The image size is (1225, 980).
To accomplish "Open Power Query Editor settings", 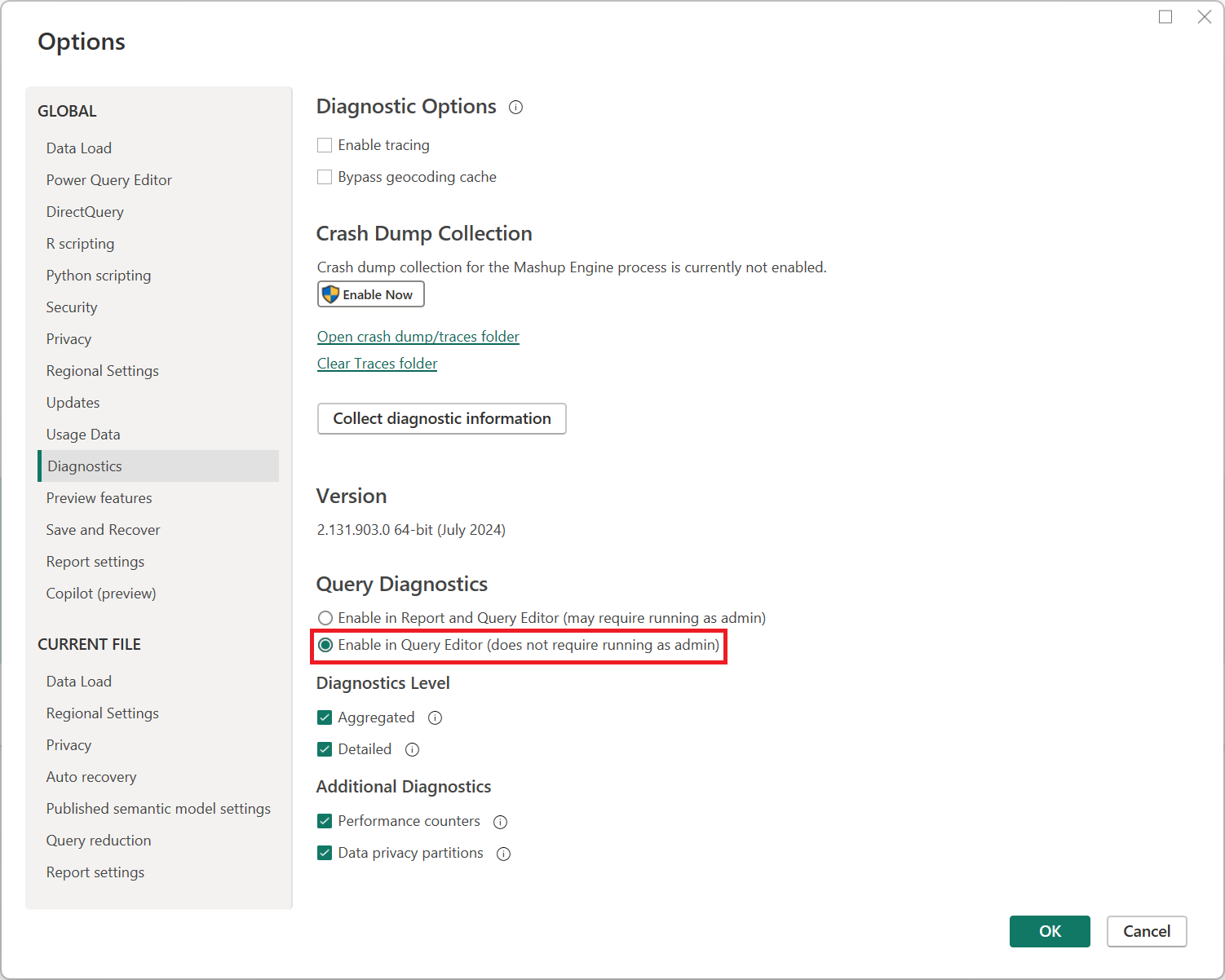I will coord(158,180).
